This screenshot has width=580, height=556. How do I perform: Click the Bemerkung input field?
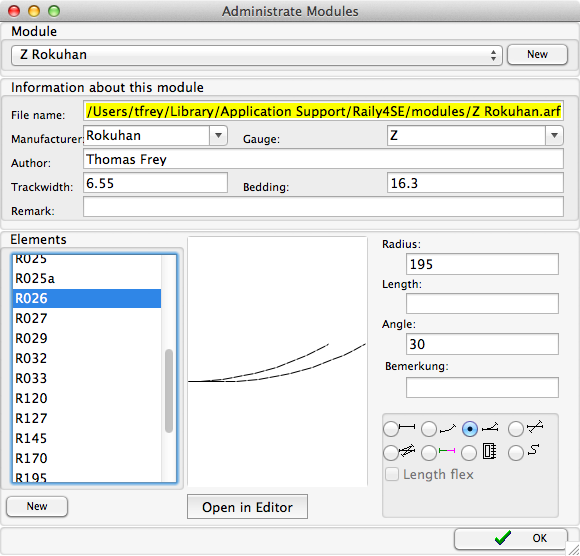(482, 388)
